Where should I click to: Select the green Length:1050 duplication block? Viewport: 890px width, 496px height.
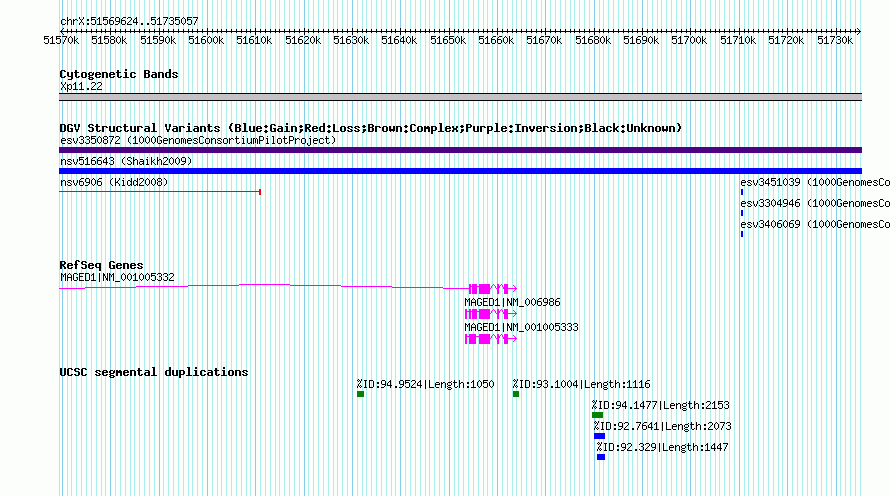360,394
